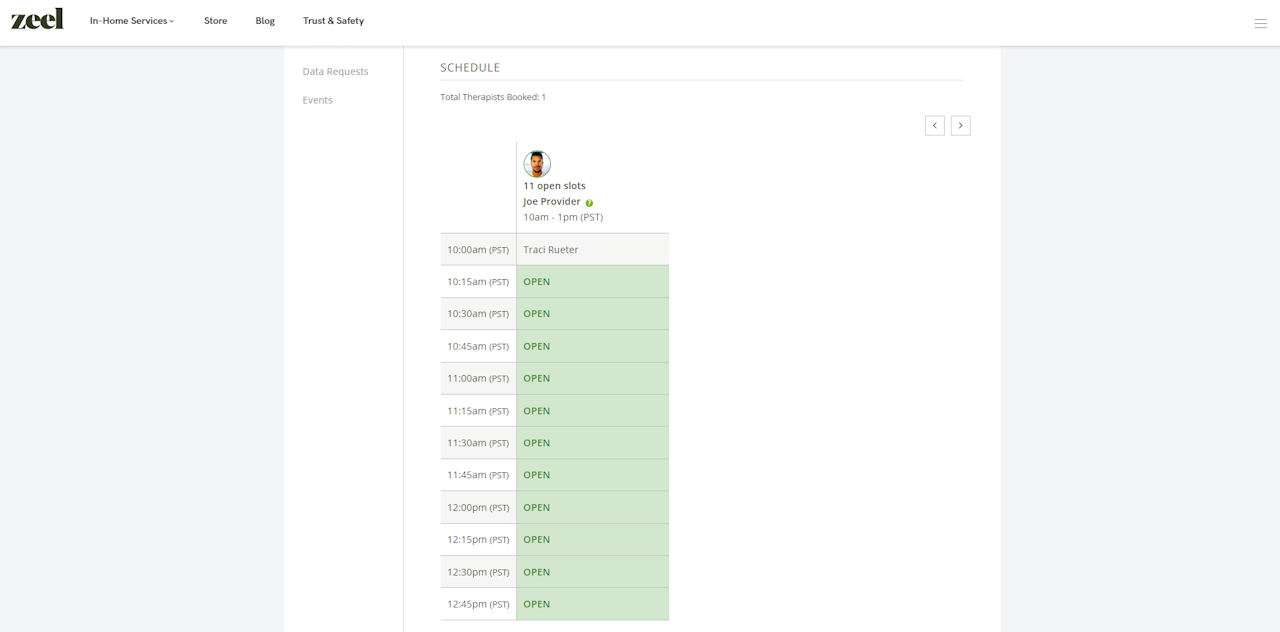Select the 11:30am OPEN slot
Viewport: 1280px width, 632px height.
pyautogui.click(x=592, y=443)
